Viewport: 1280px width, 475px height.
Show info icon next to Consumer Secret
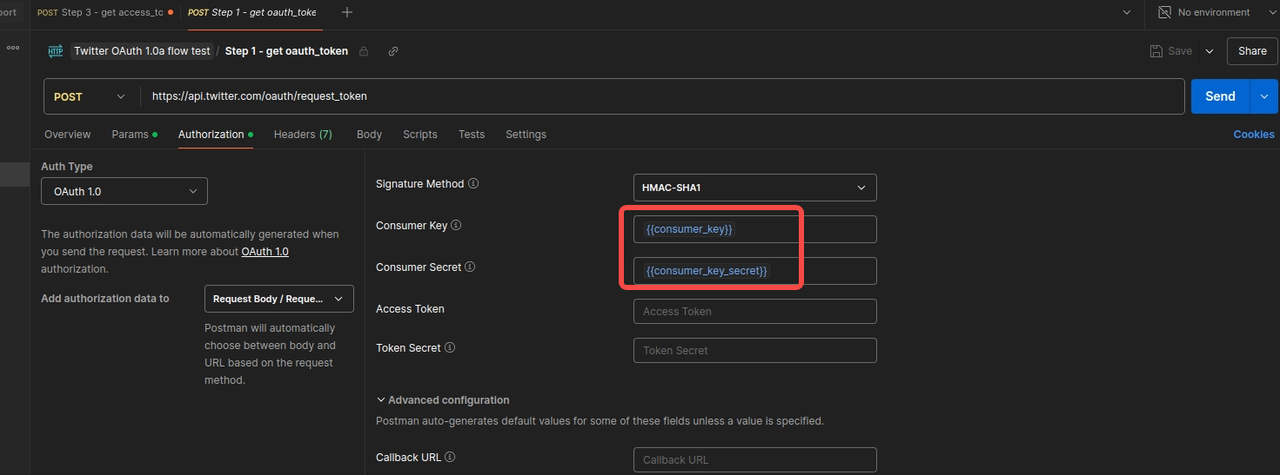coord(470,267)
